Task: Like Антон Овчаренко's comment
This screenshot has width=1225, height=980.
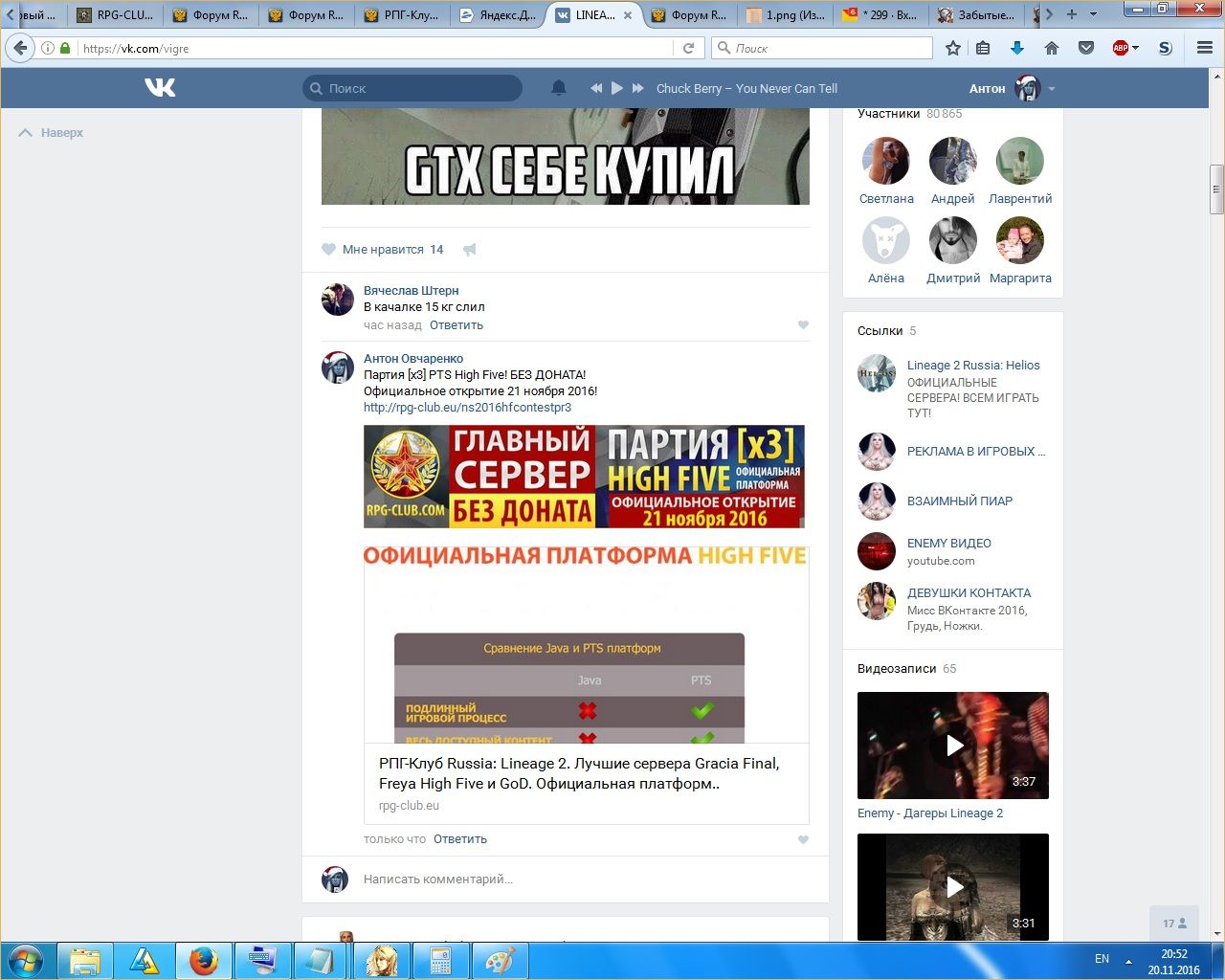Action: [803, 840]
